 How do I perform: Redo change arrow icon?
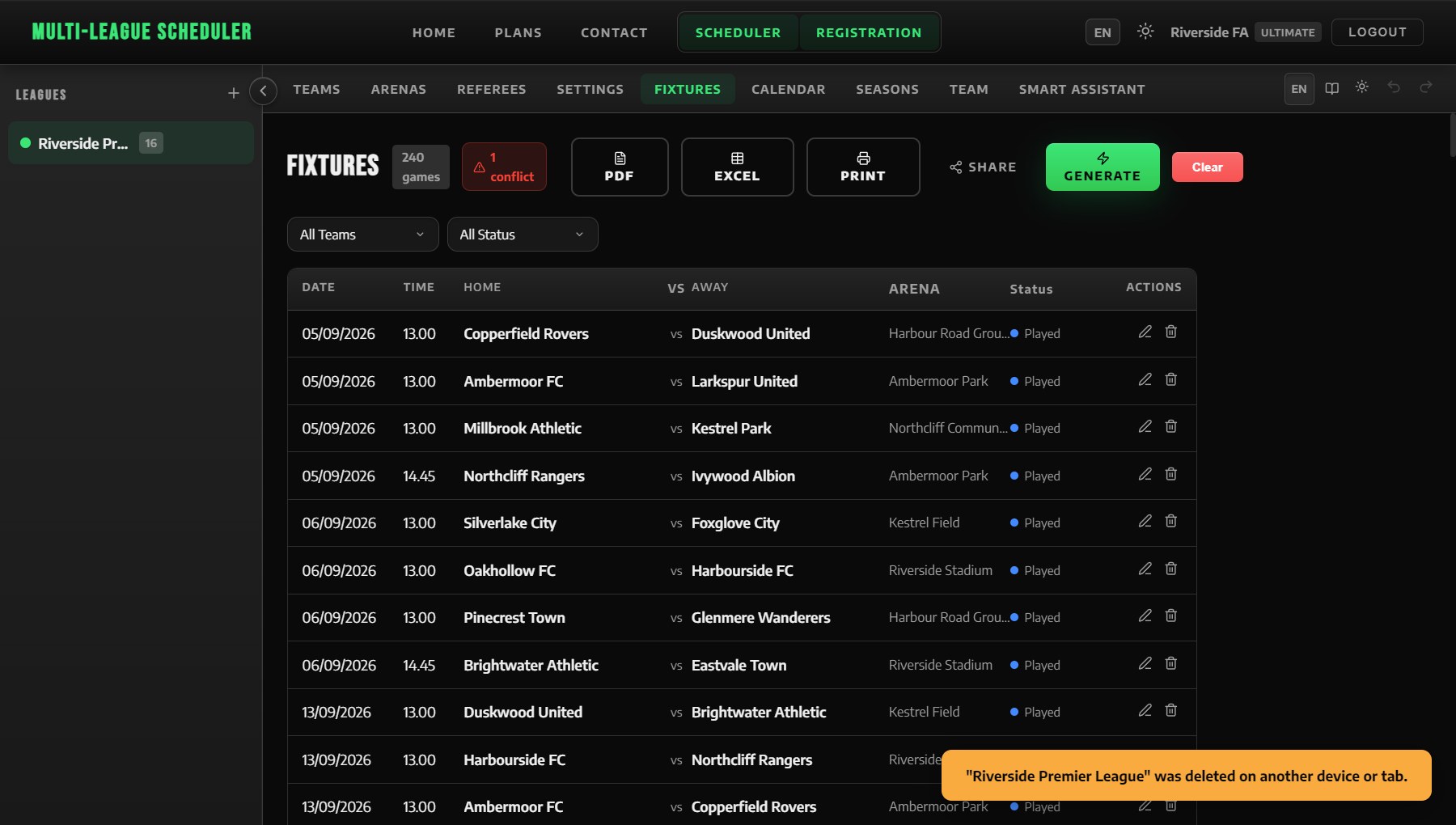[x=1426, y=87]
